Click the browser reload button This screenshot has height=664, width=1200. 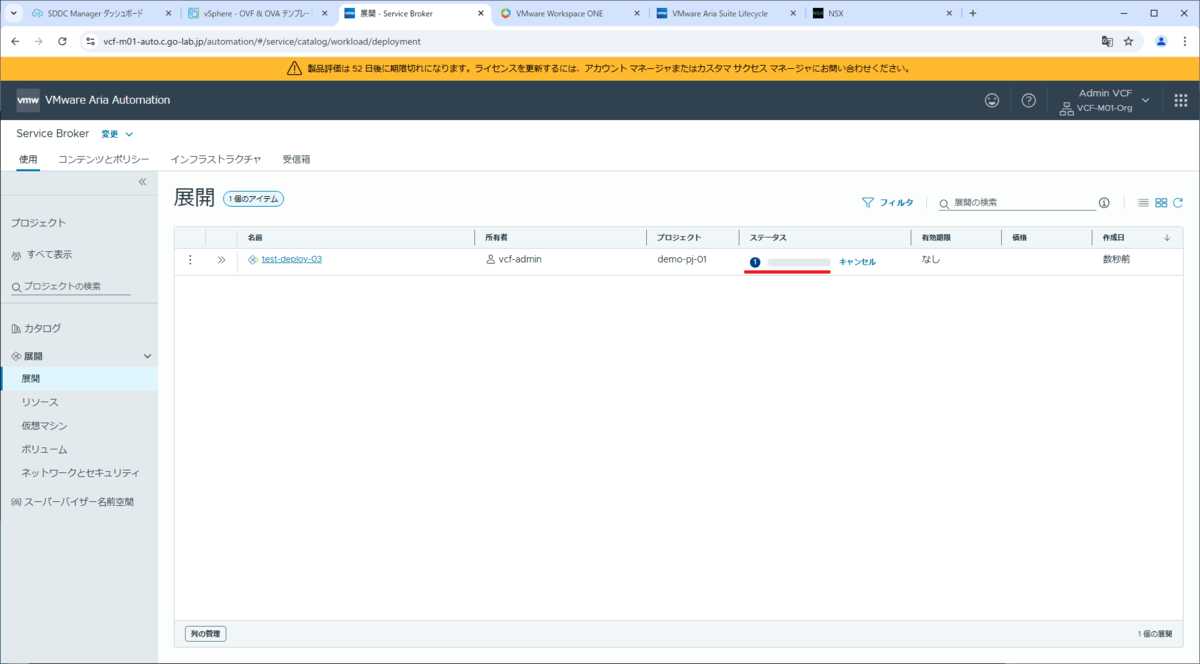point(62,41)
